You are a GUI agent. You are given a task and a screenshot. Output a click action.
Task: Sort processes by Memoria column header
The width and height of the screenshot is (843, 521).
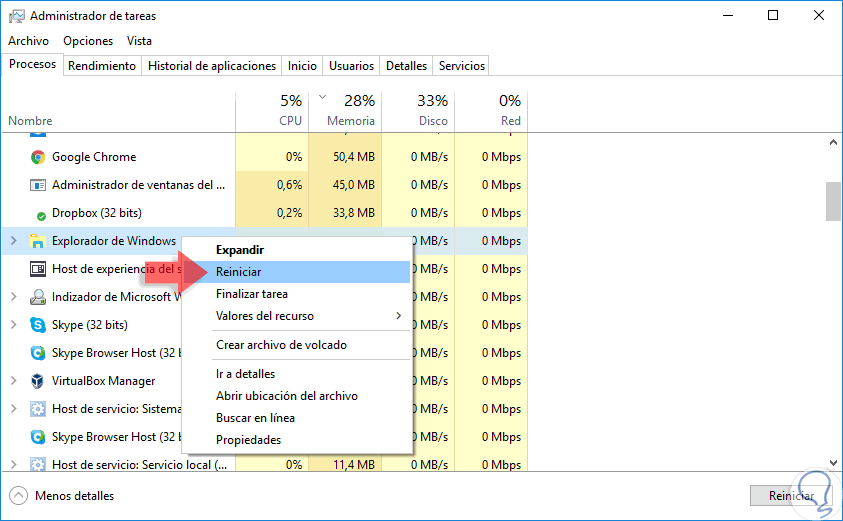click(345, 112)
